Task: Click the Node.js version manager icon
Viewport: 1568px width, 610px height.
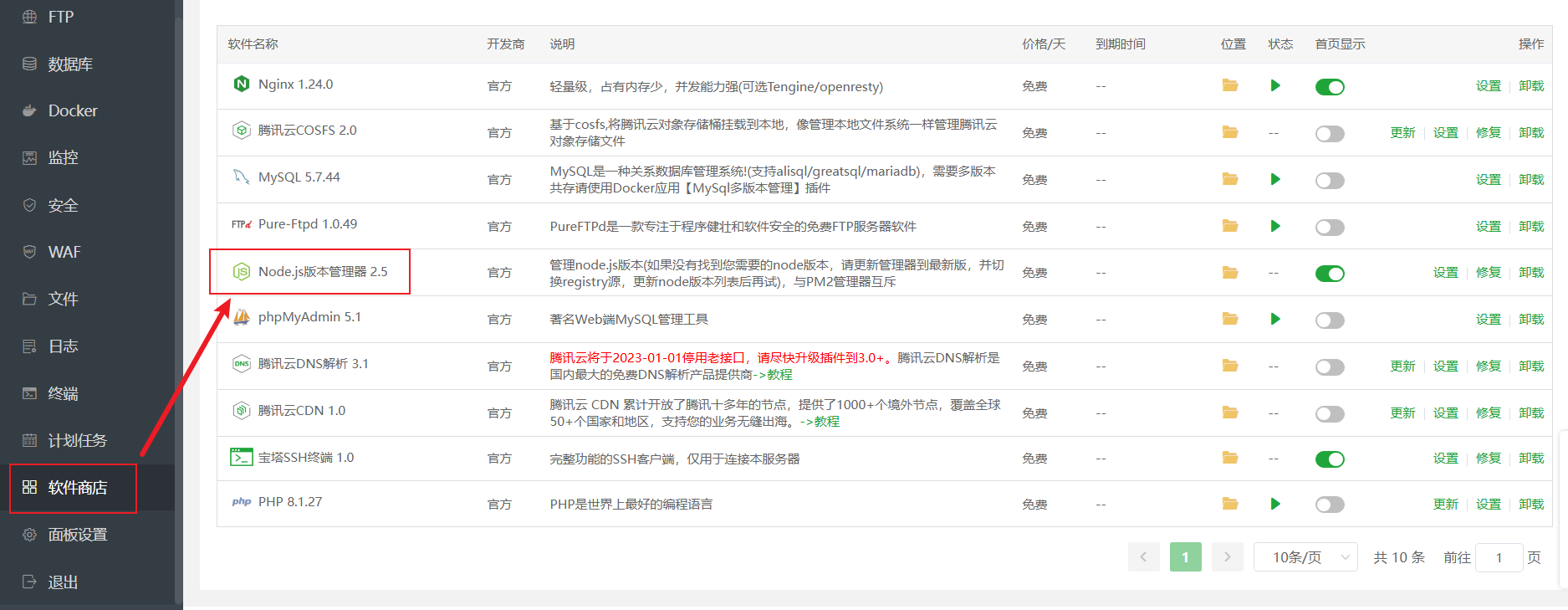Action: click(241, 272)
